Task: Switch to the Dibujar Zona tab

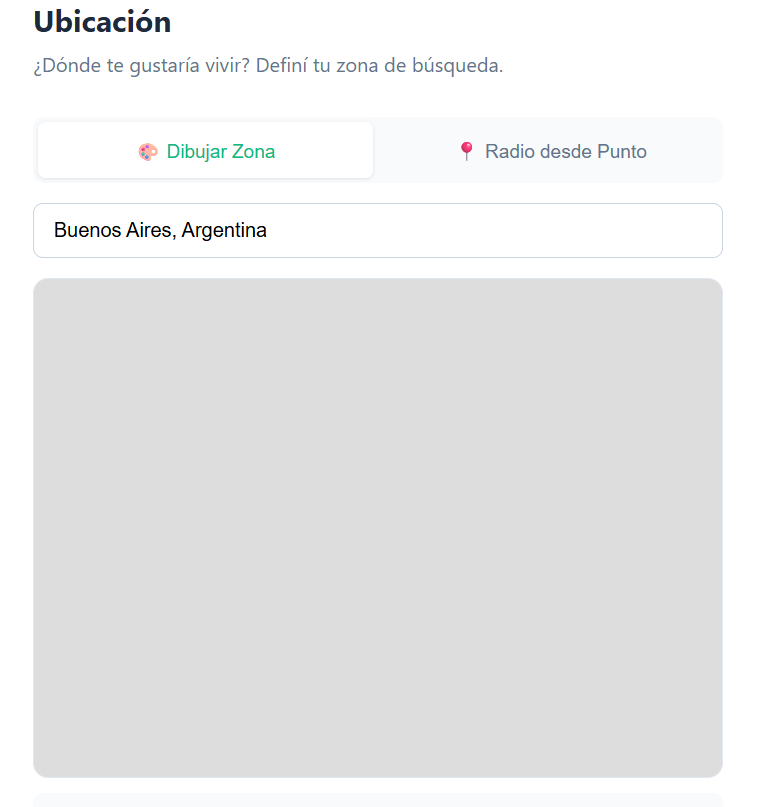Action: tap(205, 150)
